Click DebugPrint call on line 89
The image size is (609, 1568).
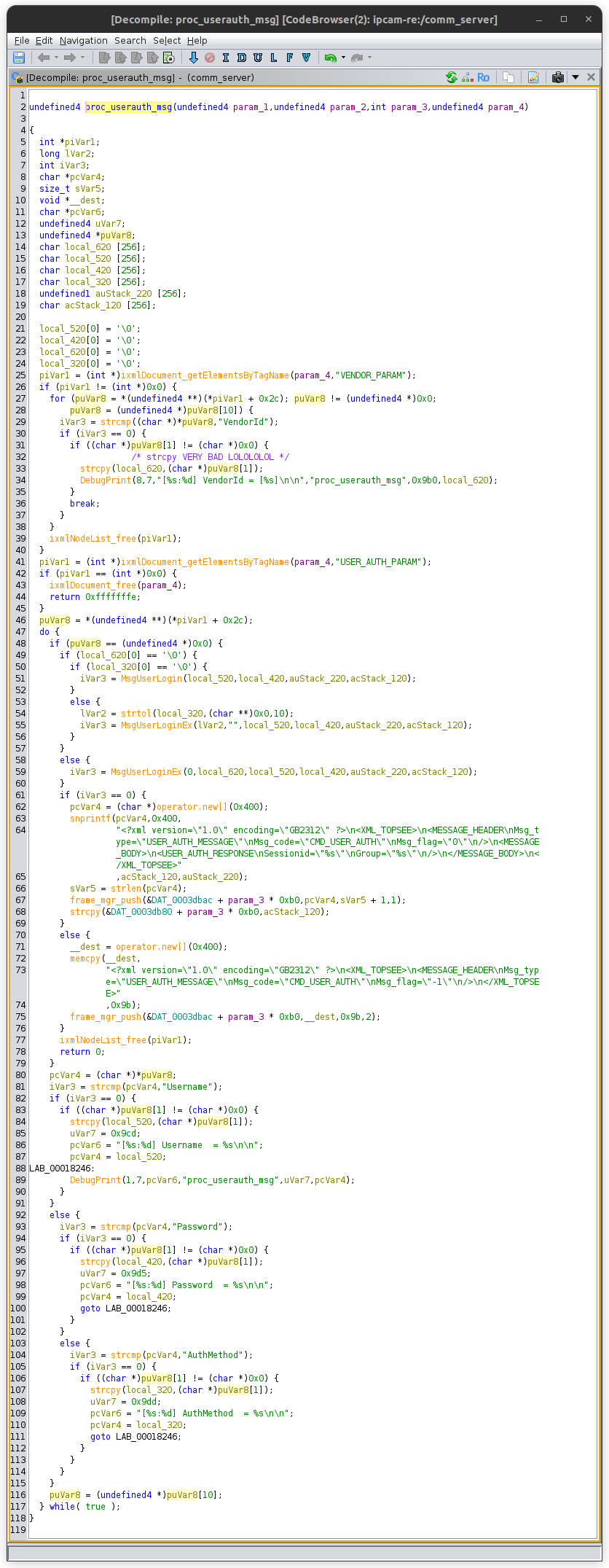tap(95, 1180)
